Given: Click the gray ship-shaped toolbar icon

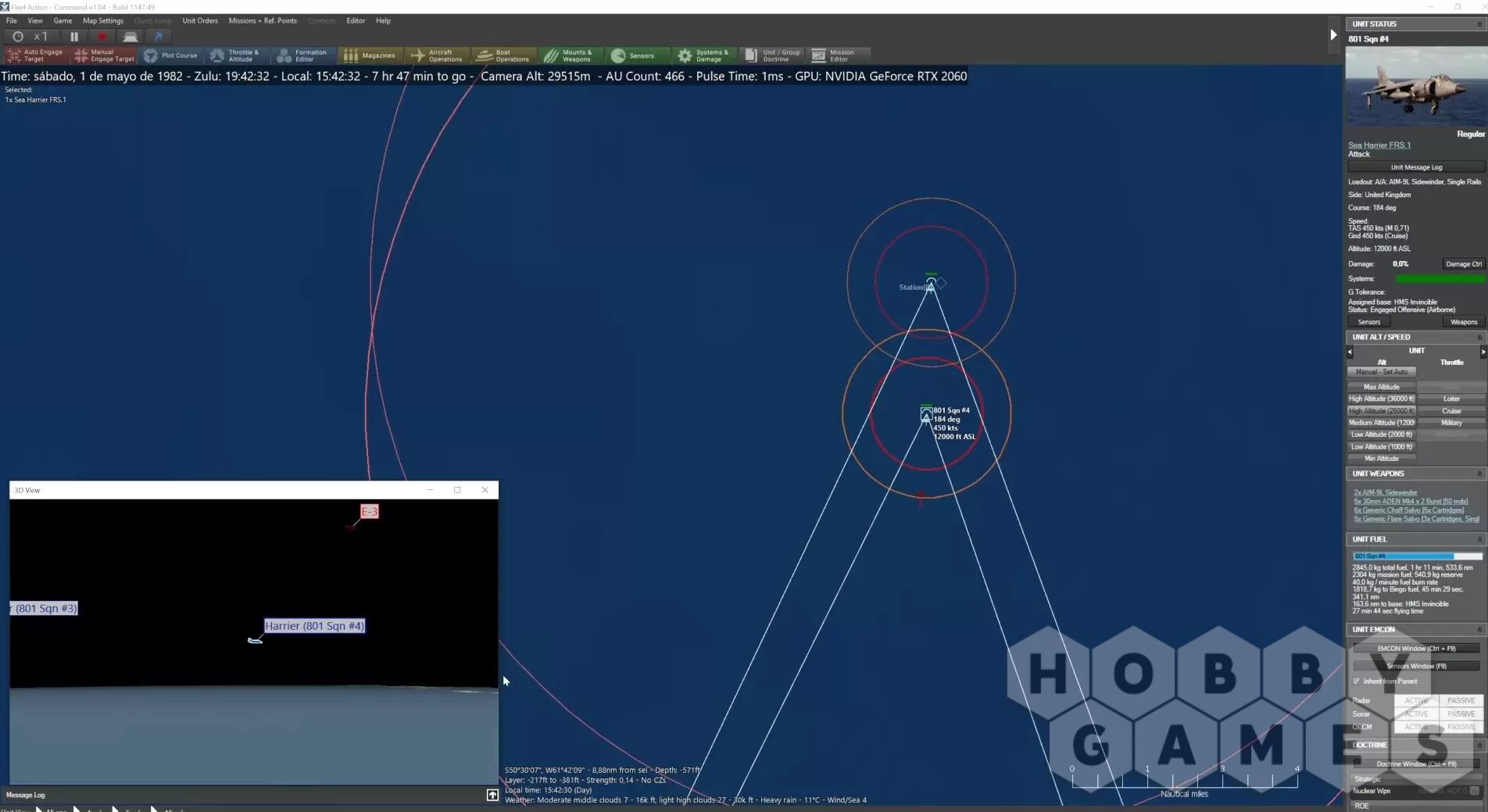Looking at the screenshot, I should pyautogui.click(x=131, y=37).
